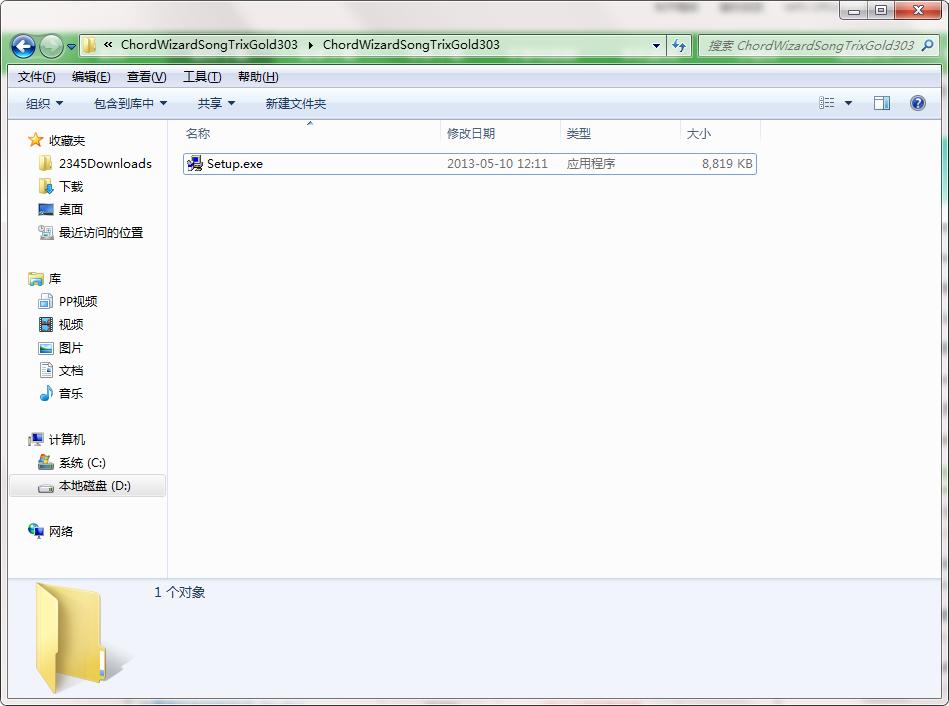Open the 包含到库中 dropdown

[130, 104]
